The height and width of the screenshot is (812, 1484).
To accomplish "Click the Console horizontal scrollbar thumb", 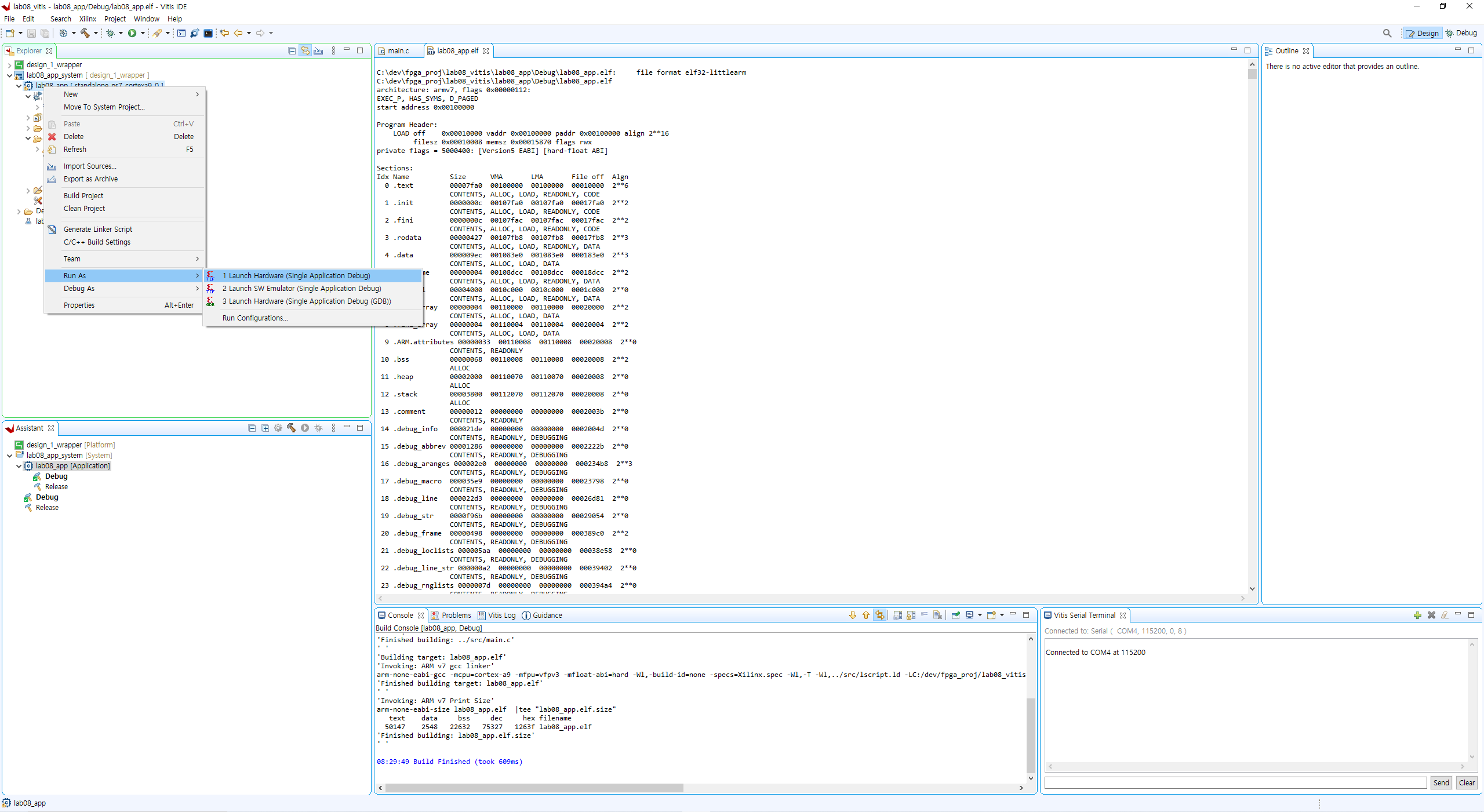I will point(533,788).
